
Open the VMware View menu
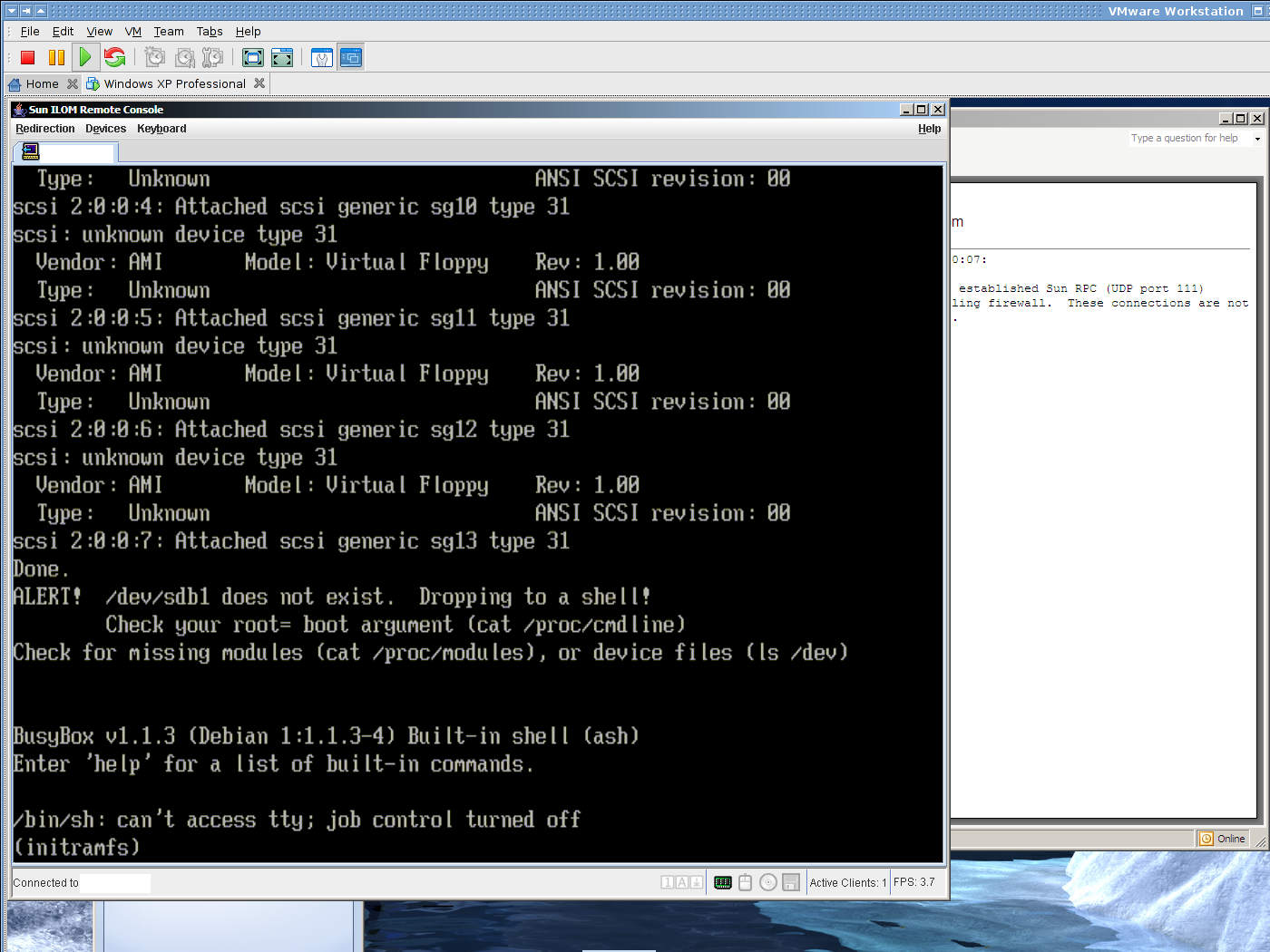[x=99, y=32]
